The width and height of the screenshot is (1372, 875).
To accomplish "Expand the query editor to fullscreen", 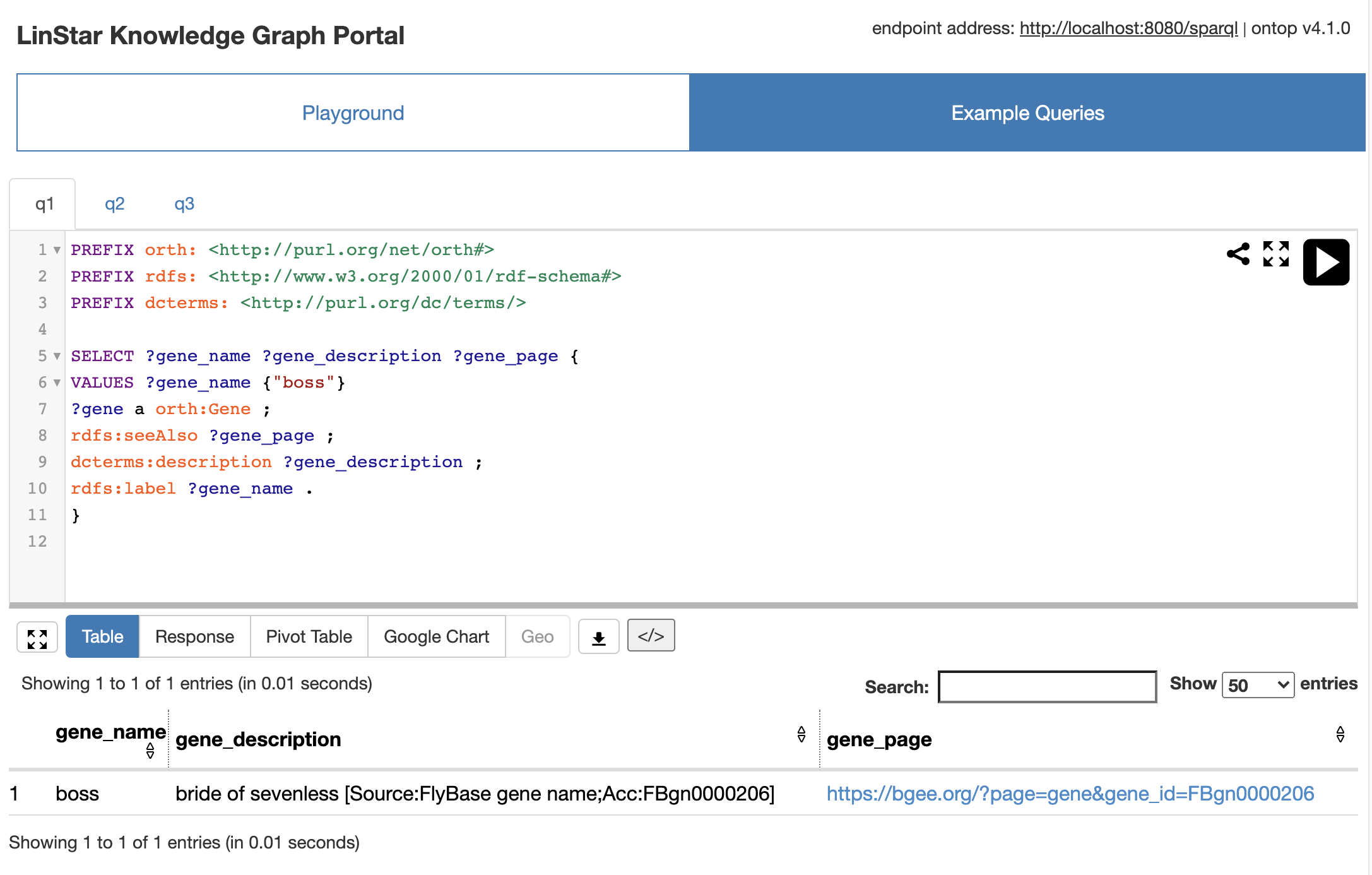I will tap(1275, 254).
